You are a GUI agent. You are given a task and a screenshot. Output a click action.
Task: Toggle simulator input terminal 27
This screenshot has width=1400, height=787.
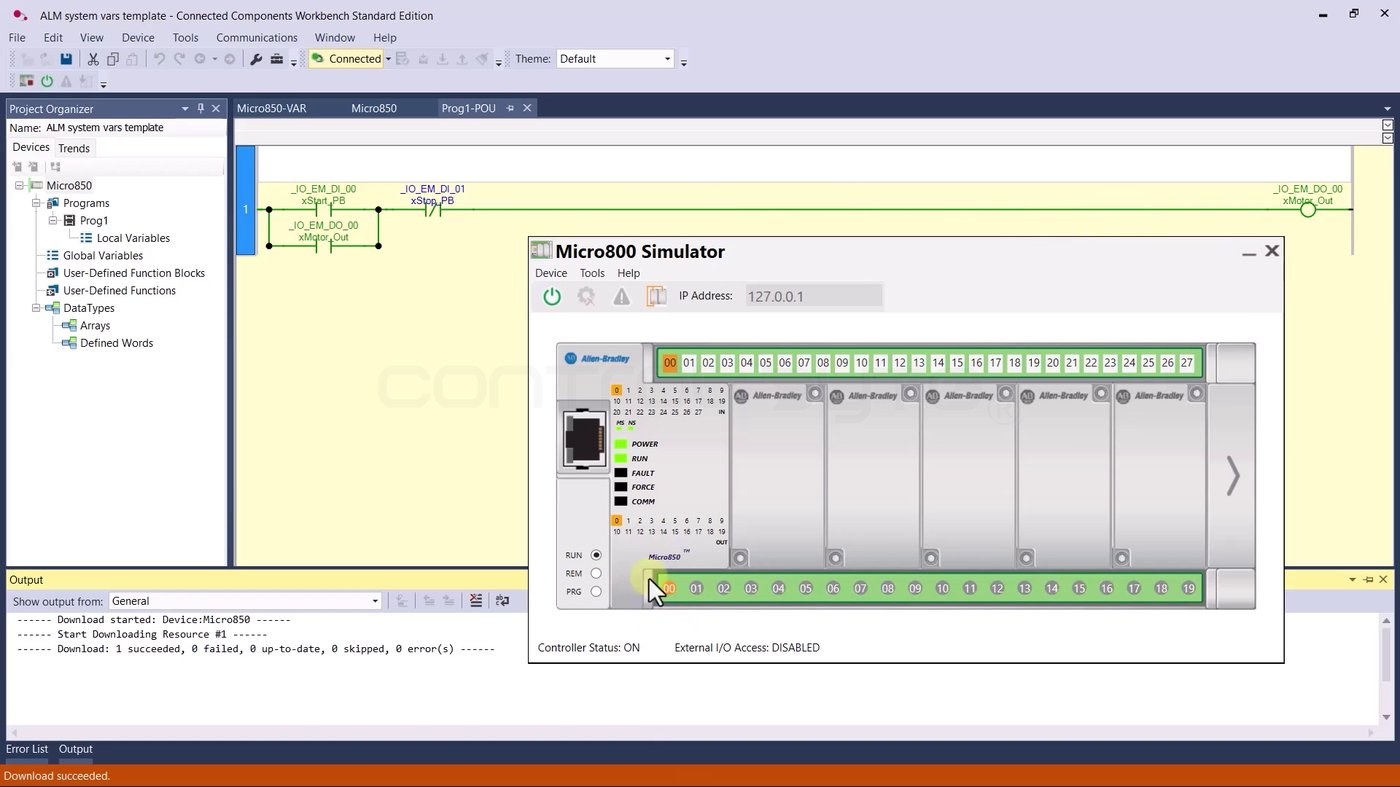1187,363
